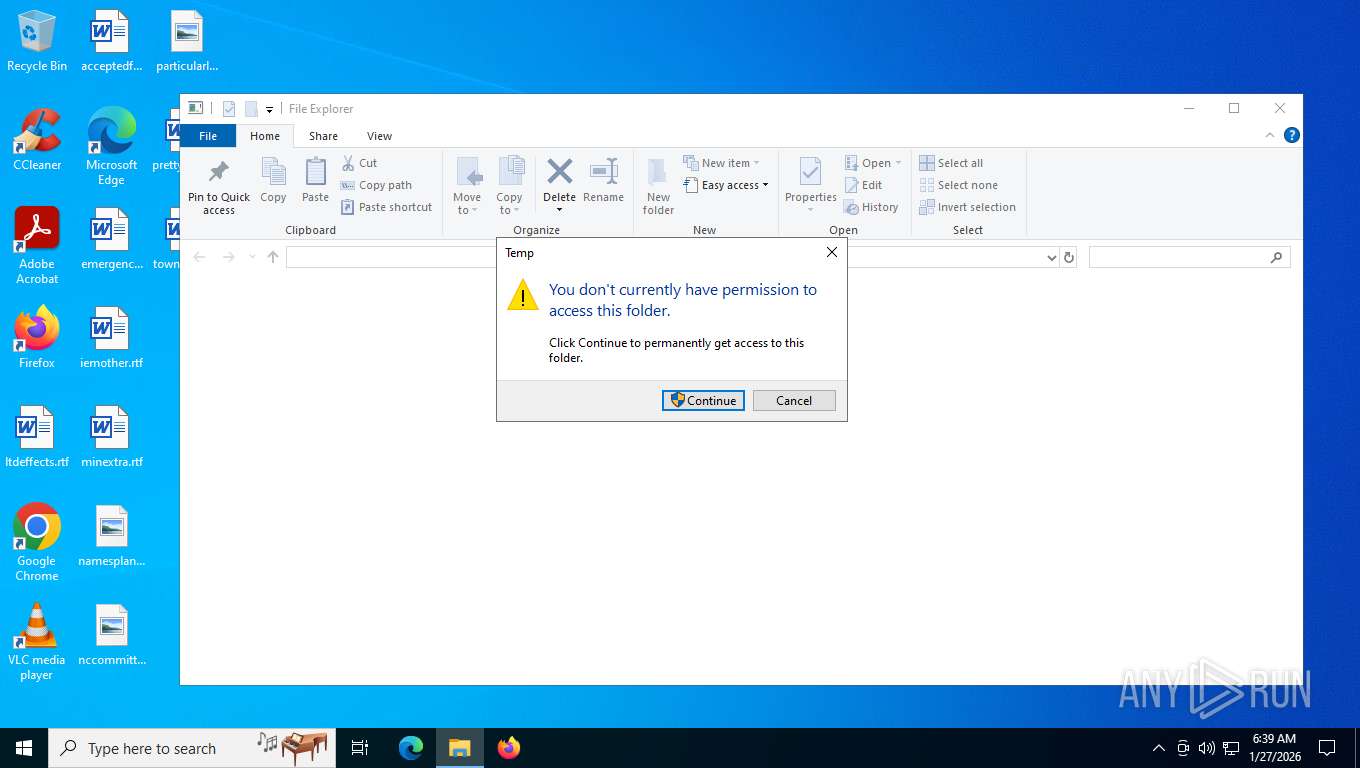
Task: Open the Copy to dropdown
Action: tap(510, 185)
